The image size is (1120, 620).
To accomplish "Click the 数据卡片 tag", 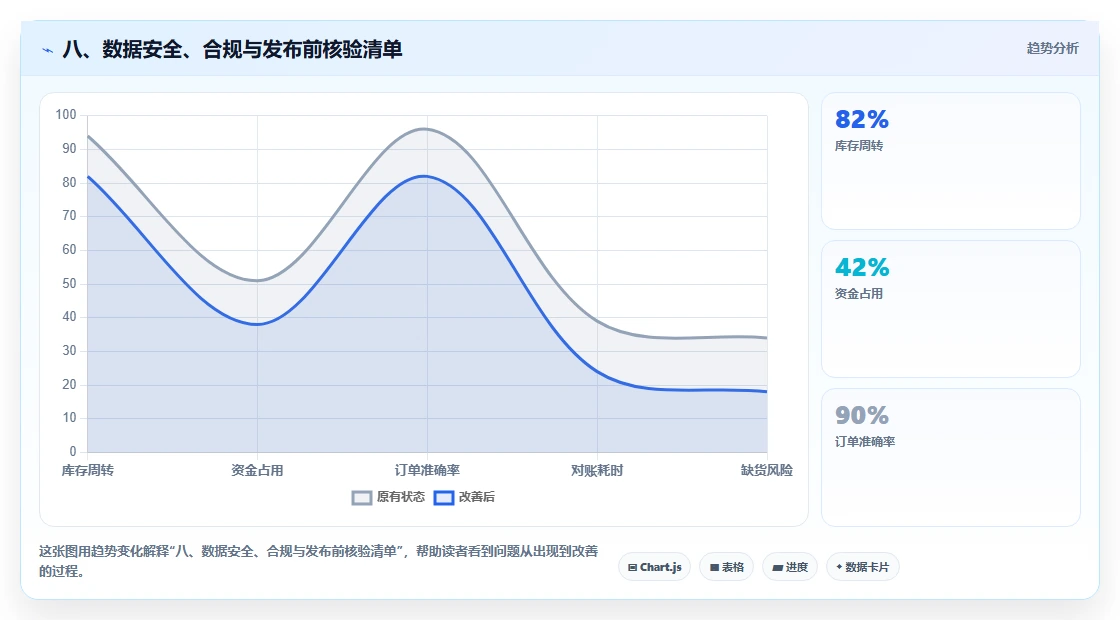I will 863,567.
